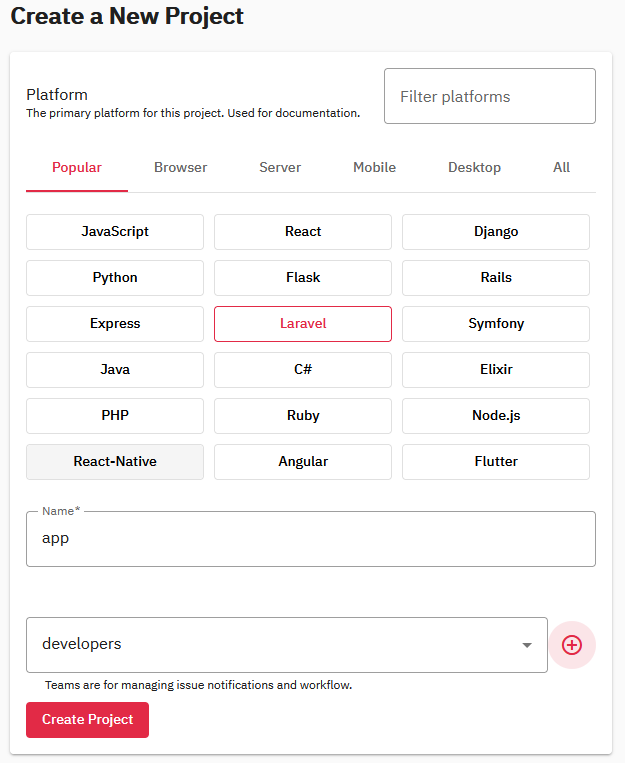
Task: Switch to the Popular tab
Action: (x=77, y=167)
